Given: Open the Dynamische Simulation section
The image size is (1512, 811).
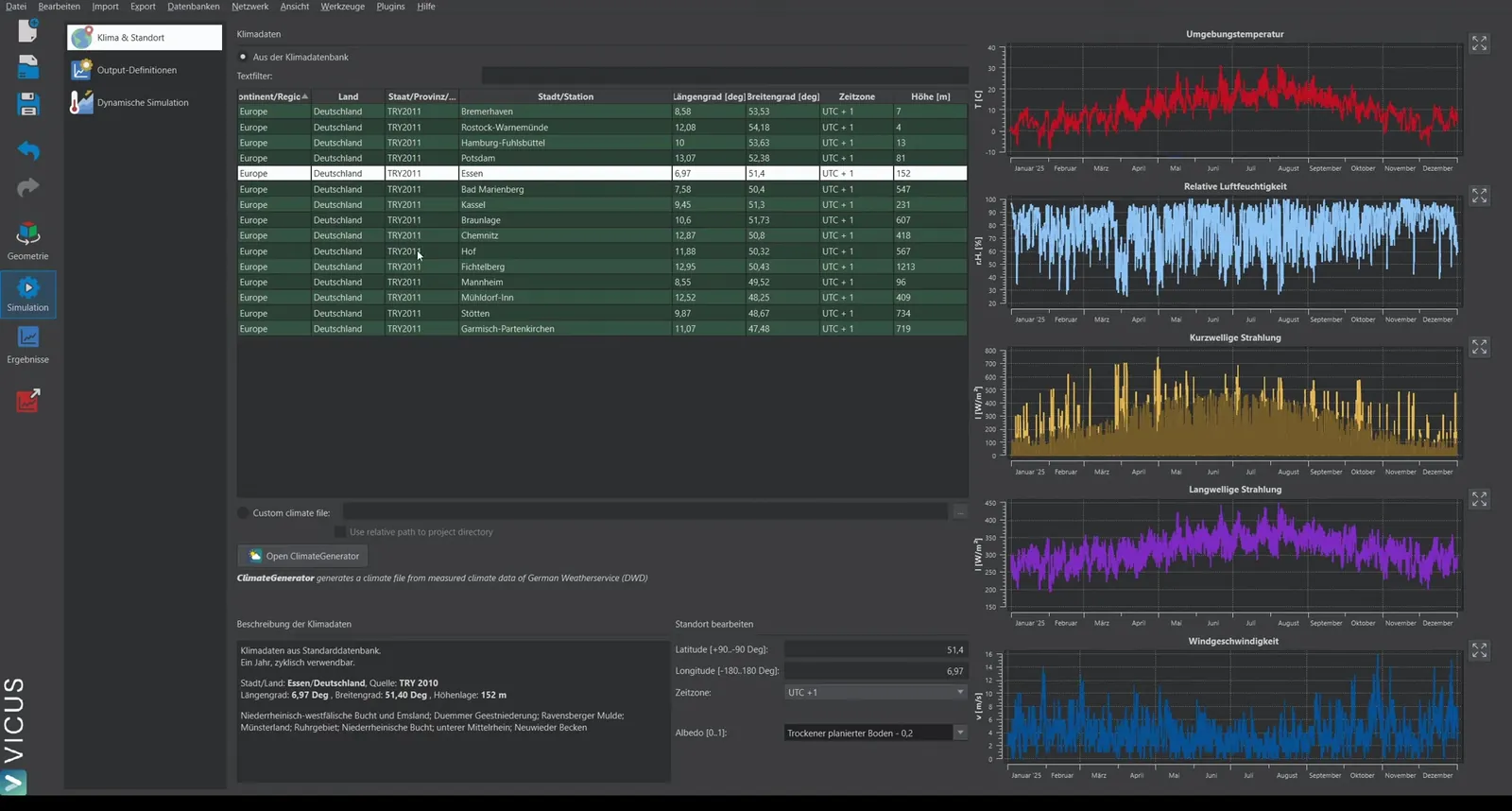Looking at the screenshot, I should point(145,102).
